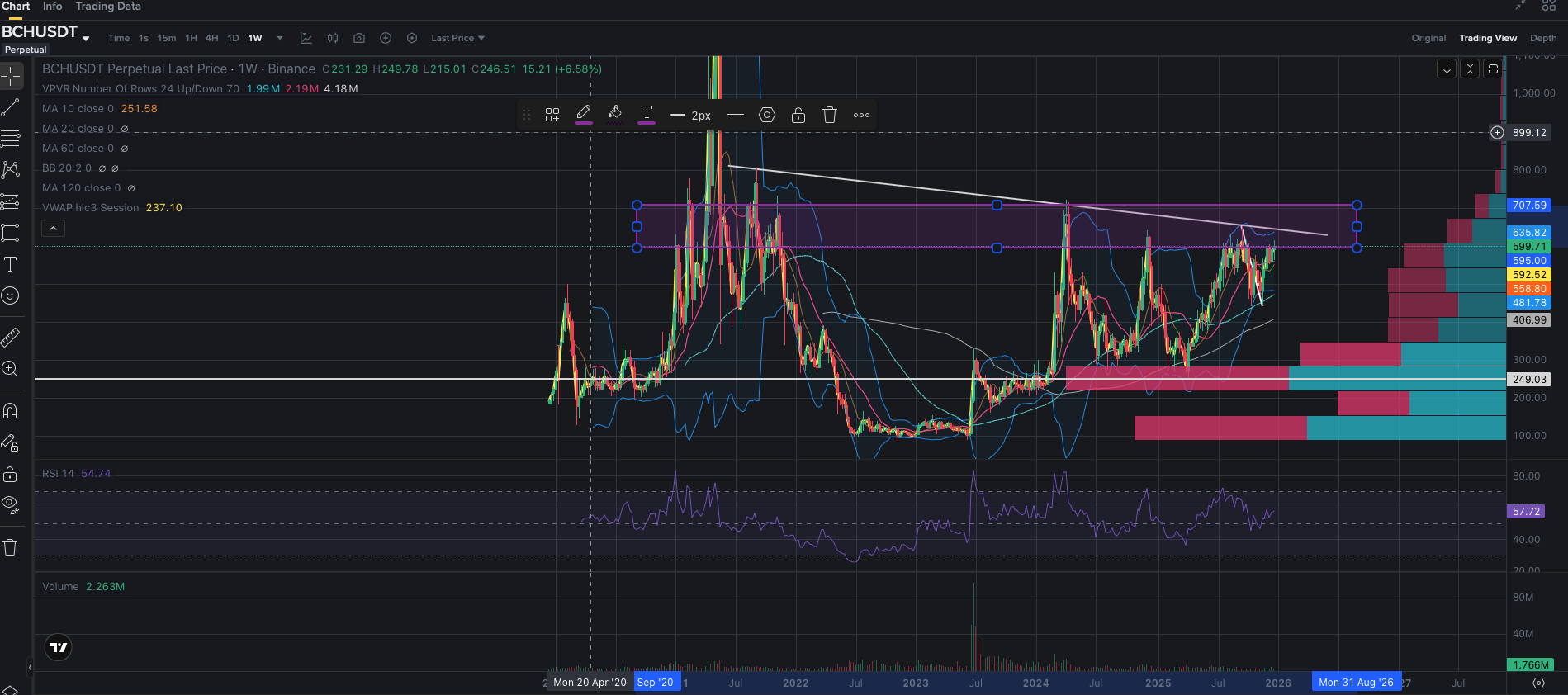The width and height of the screenshot is (1568, 695).
Task: Select the Chart tab
Action: click(16, 6)
